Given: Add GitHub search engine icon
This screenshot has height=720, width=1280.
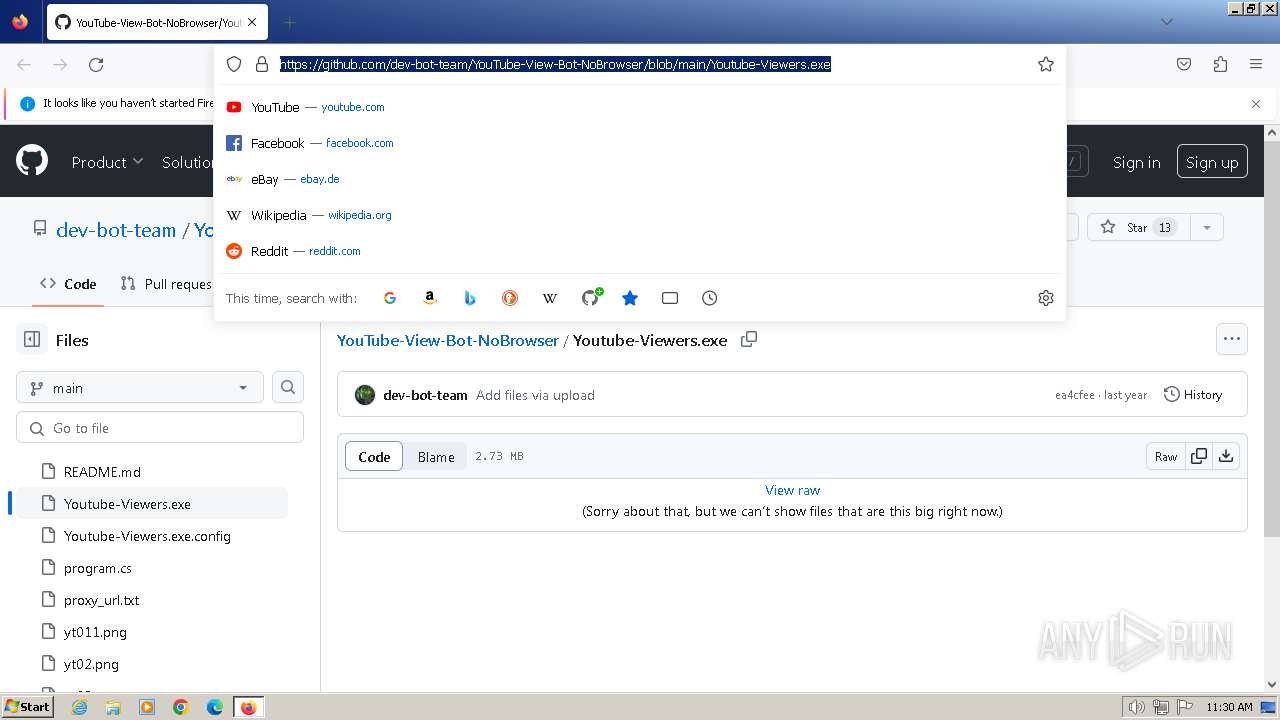Looking at the screenshot, I should (591, 297).
